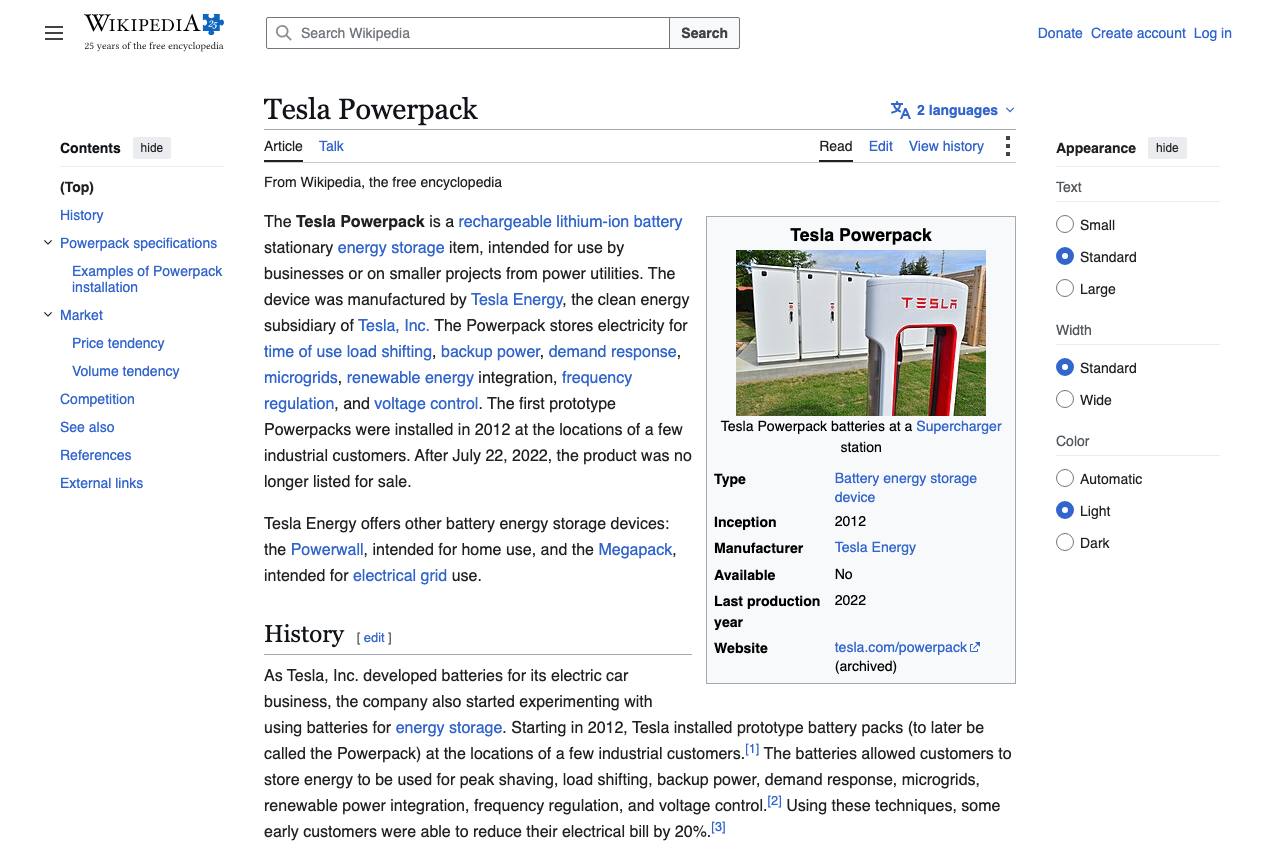Viewport: 1280px width, 860px height.
Task: Follow the Tesla, Inc. link
Action: 394,326
